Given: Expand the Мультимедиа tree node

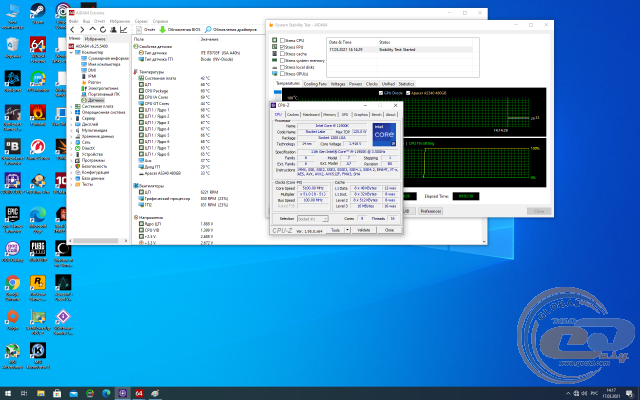Looking at the screenshot, I should 72,130.
